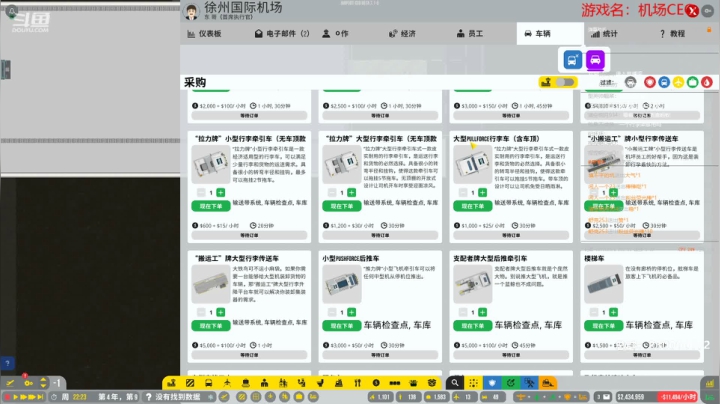Open the dotted selection grid tool
The width and height of the screenshot is (720, 404).
click(x=473, y=383)
